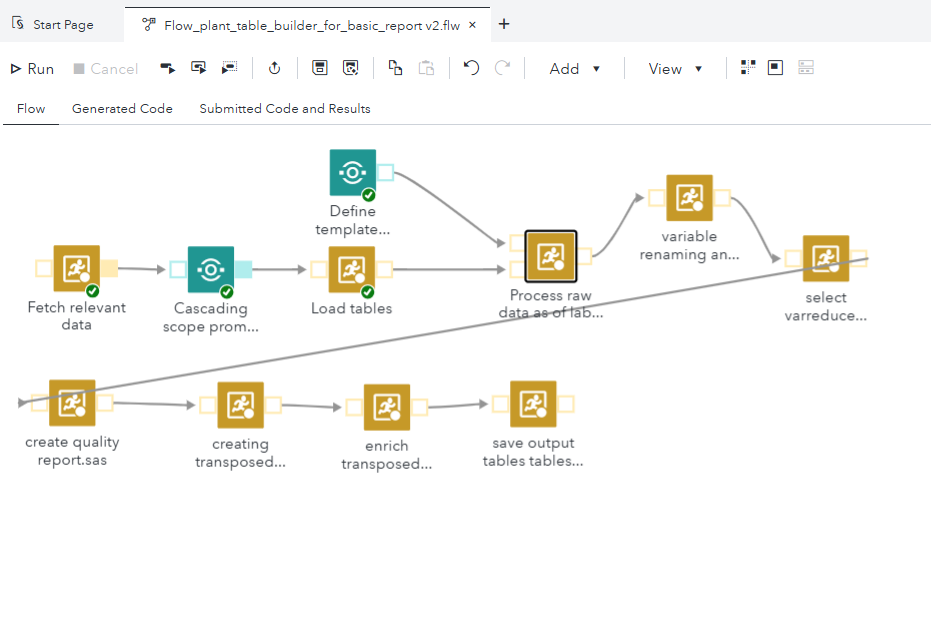Toggle the node properties panel
Viewport: 931px width, 629px height.
[807, 67]
